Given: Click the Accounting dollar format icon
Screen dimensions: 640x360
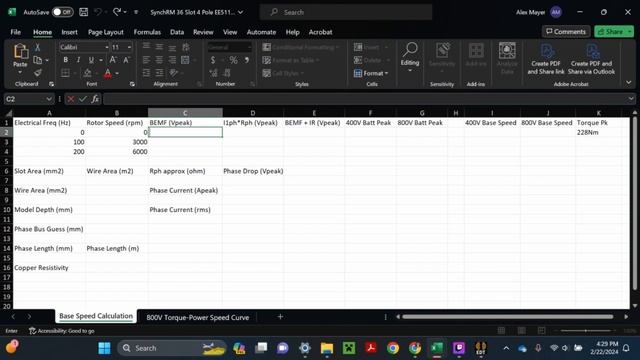Looking at the screenshot, I should pyautogui.click(x=213, y=60).
